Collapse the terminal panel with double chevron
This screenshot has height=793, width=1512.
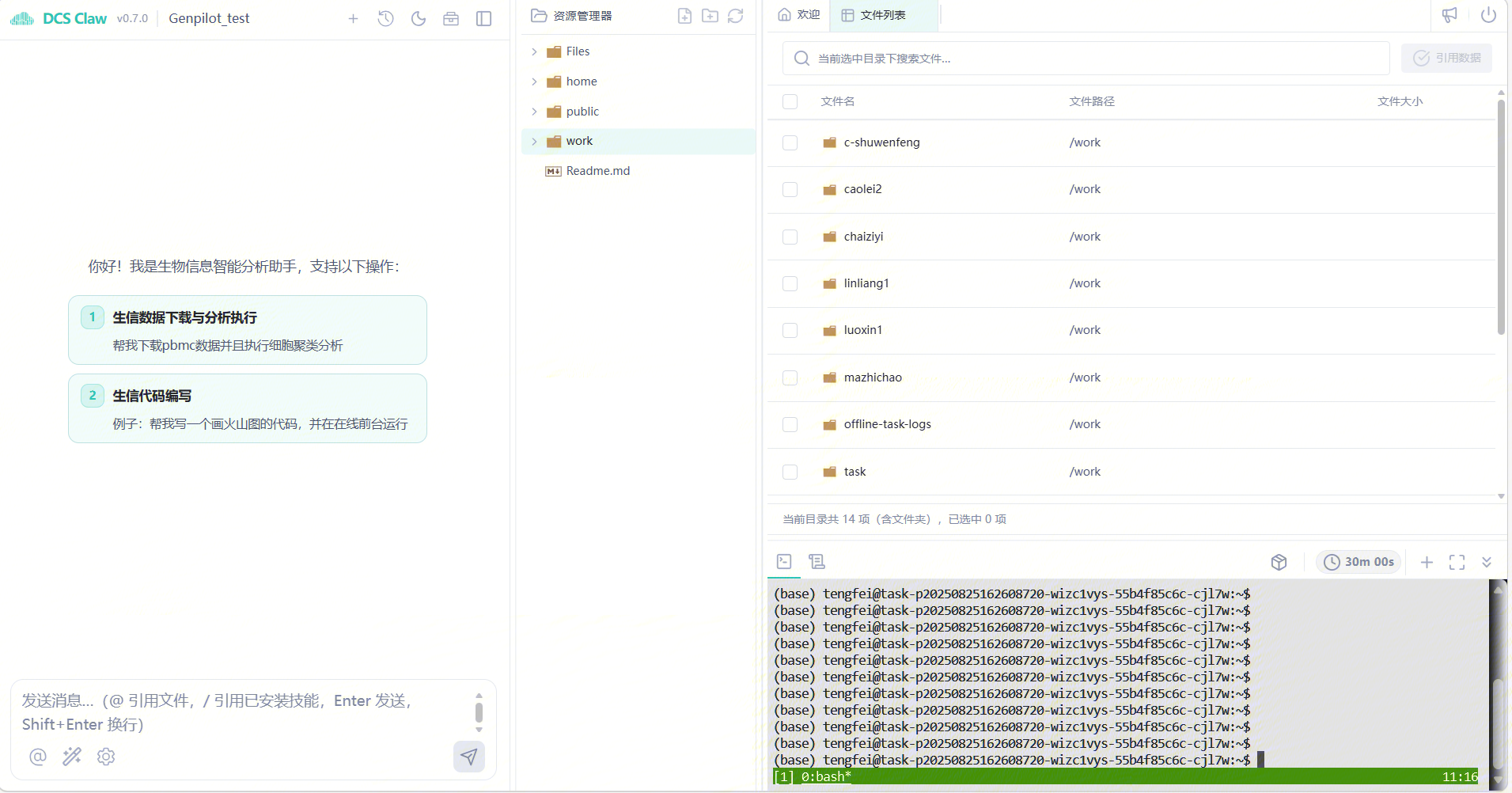(1487, 562)
